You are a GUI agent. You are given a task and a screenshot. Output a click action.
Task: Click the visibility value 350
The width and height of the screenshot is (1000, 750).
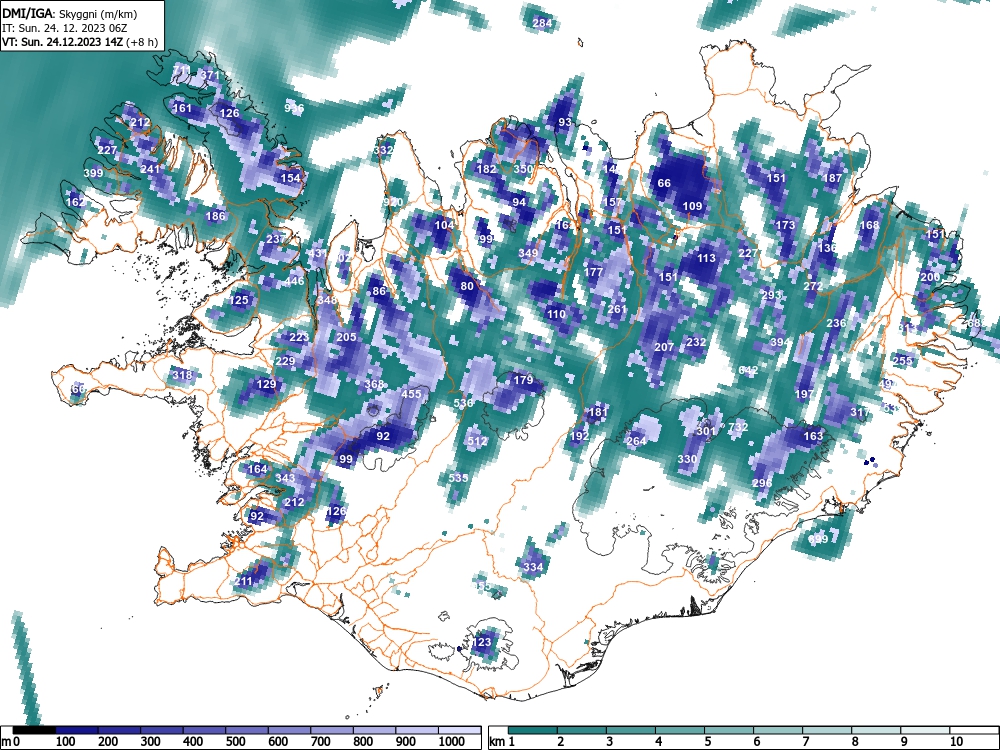[523, 169]
